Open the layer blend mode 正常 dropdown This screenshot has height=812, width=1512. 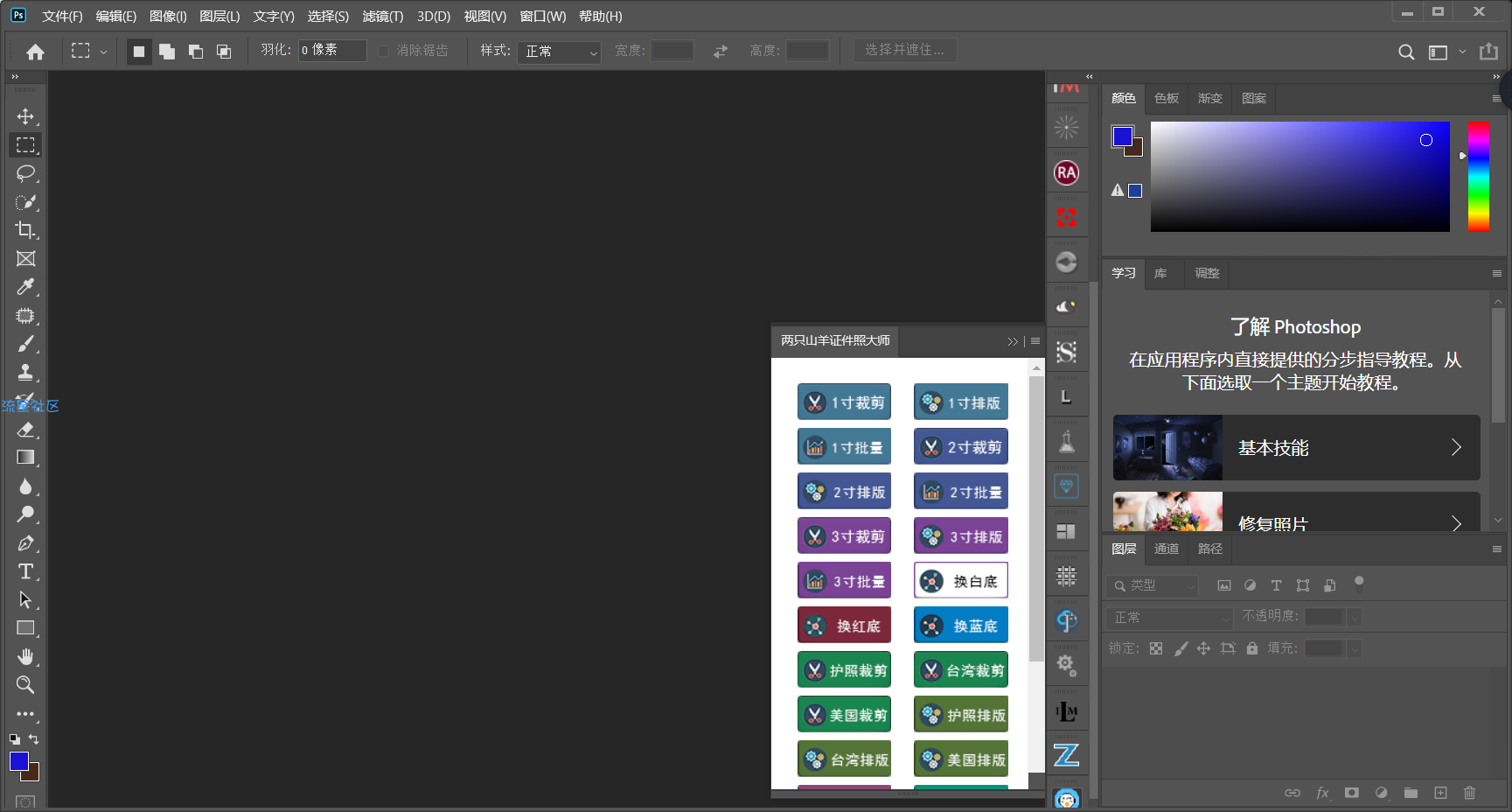tap(1169, 618)
